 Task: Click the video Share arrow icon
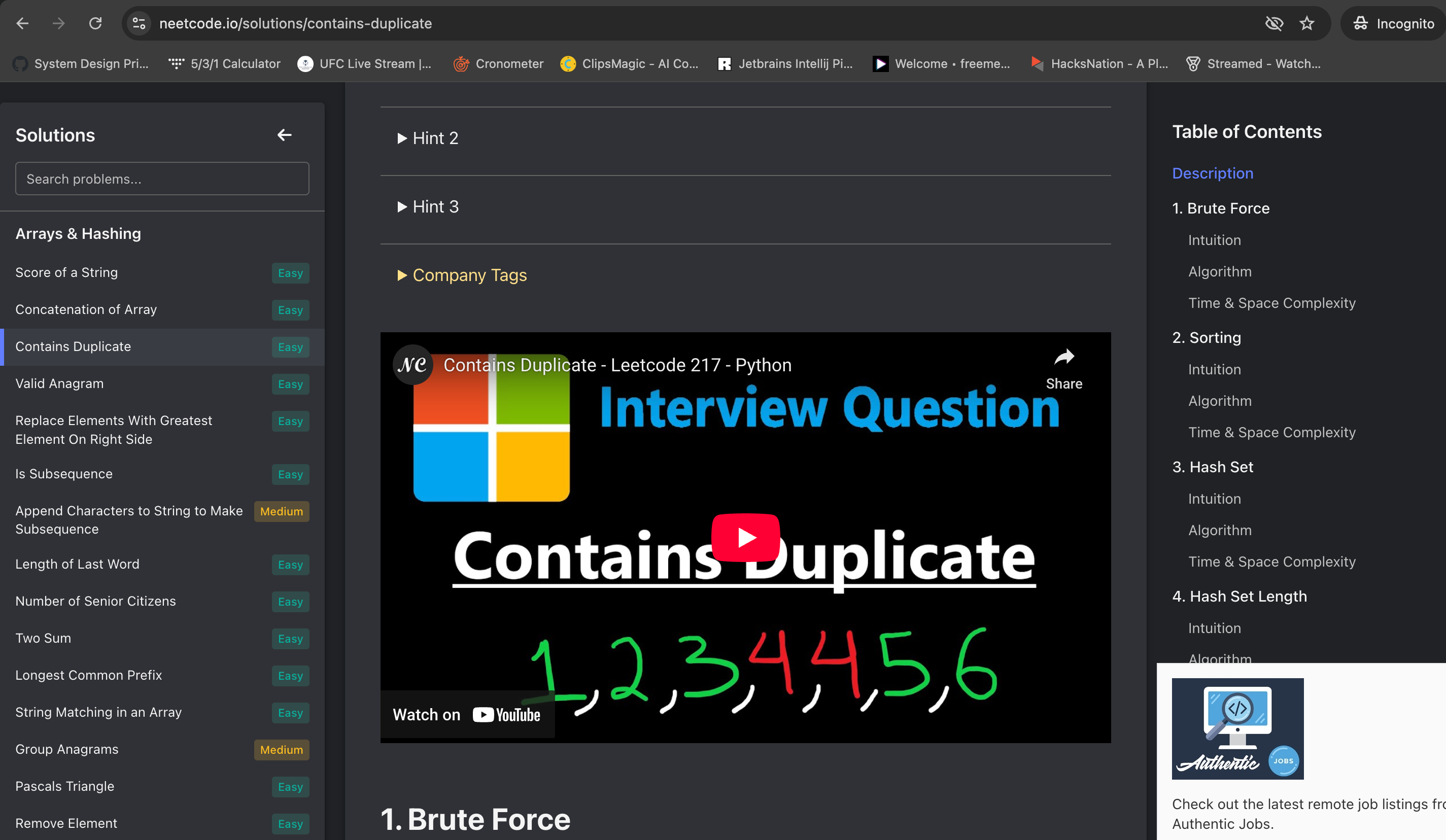click(x=1063, y=358)
